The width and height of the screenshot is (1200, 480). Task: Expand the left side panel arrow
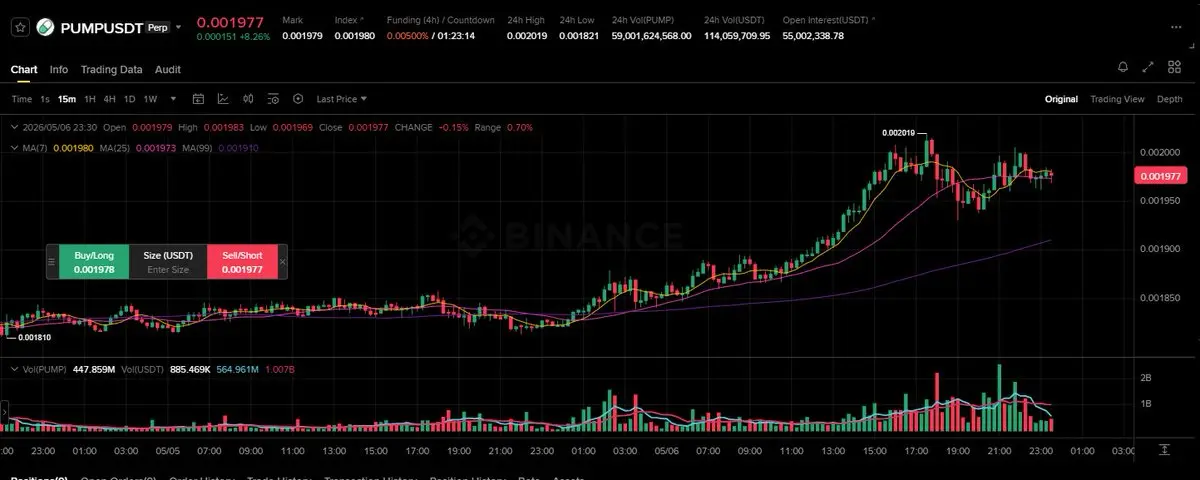point(3,411)
